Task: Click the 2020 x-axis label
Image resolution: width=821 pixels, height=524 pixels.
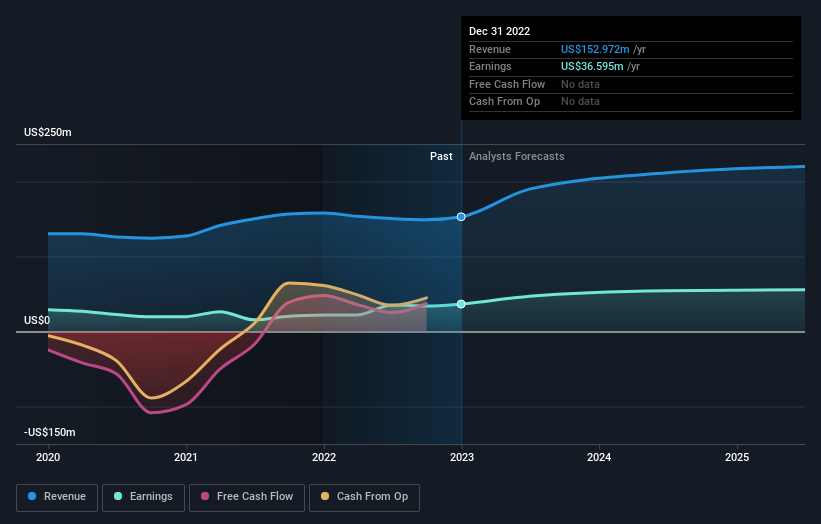Action: point(48,457)
